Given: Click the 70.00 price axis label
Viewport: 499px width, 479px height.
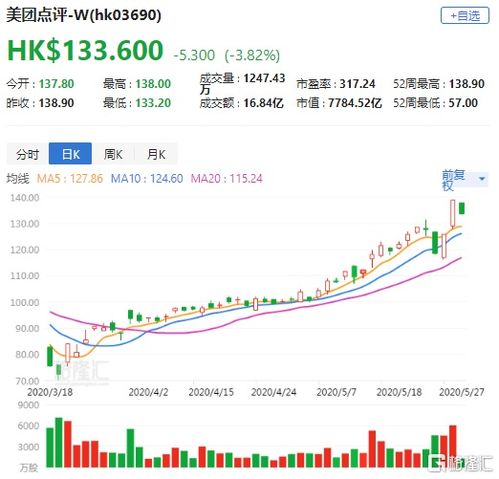Looking at the screenshot, I should tap(27, 381).
